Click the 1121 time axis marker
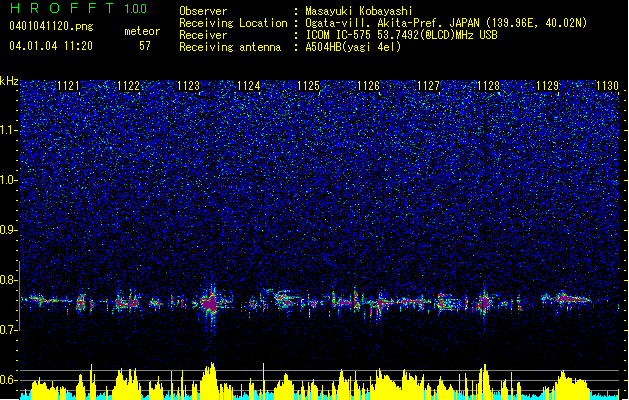The height and width of the screenshot is (400, 629). 68,86
